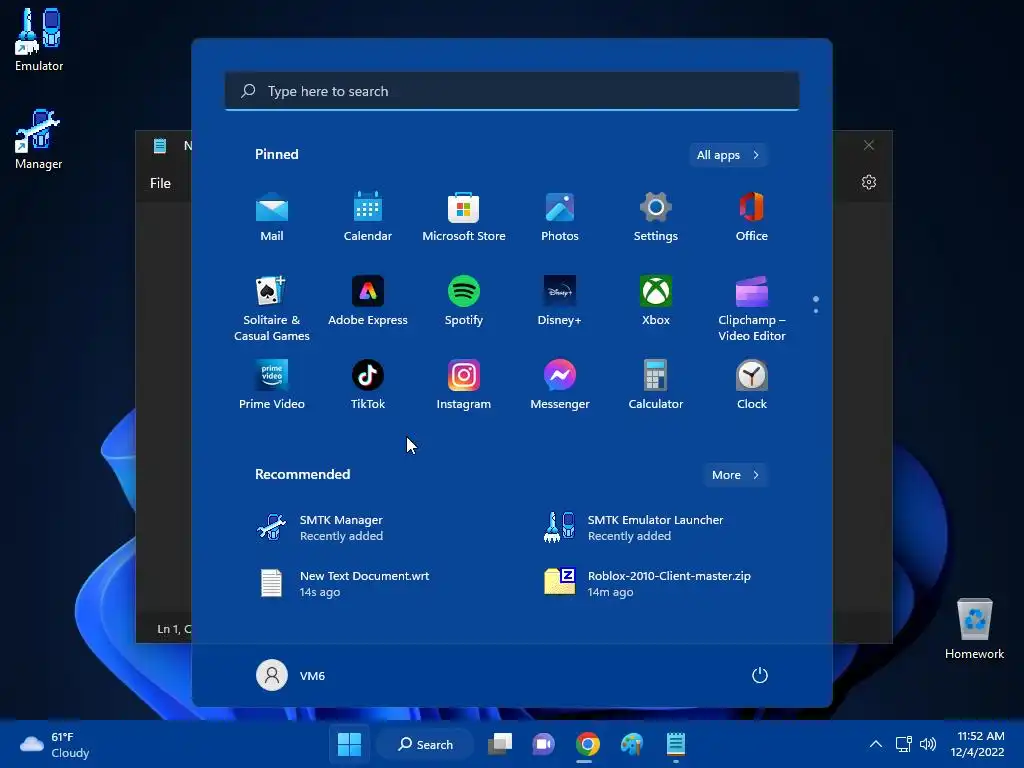Click the Windows Start button
1024x768 pixels.
tap(349, 744)
